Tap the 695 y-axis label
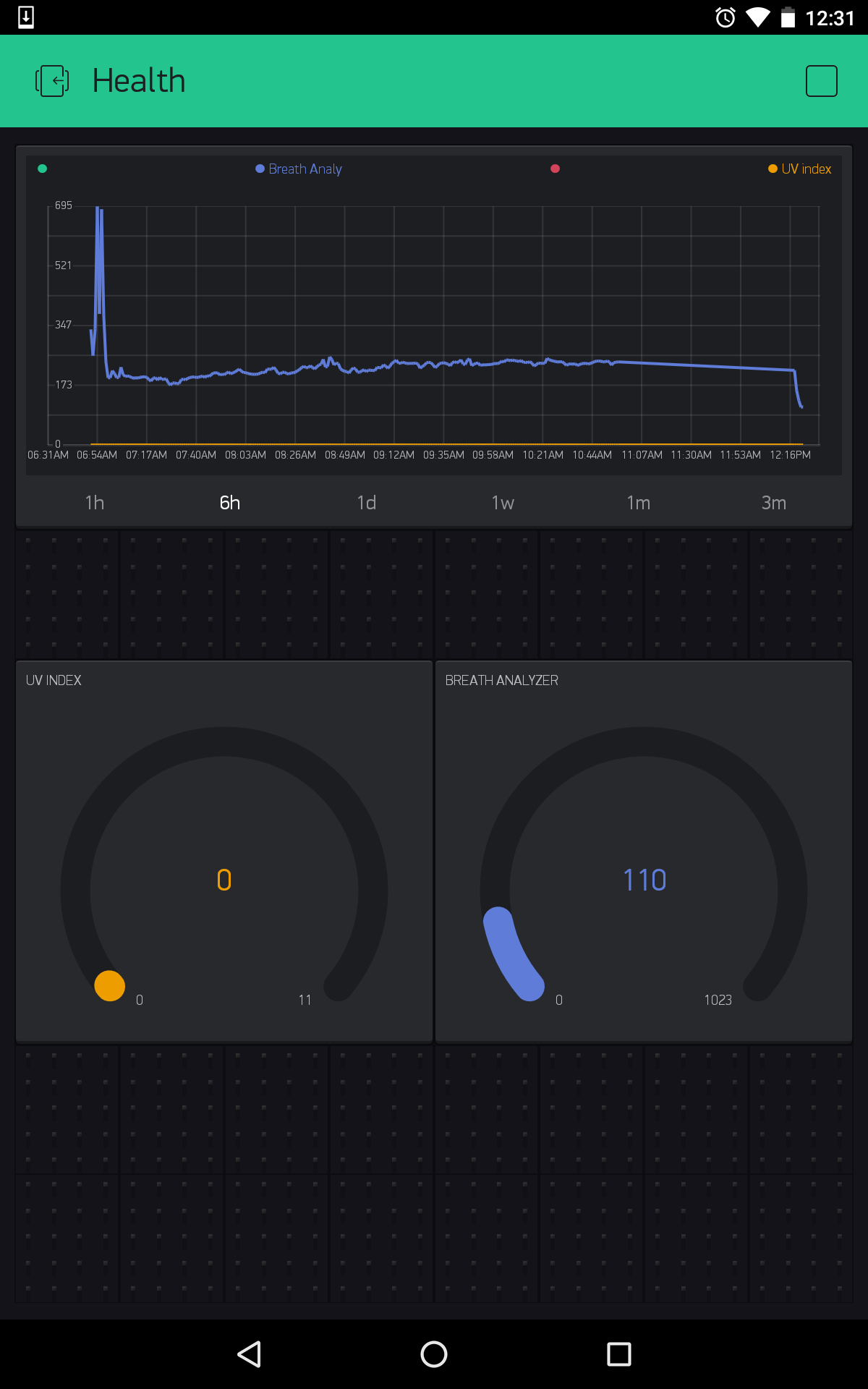This screenshot has width=868, height=1389. click(64, 205)
